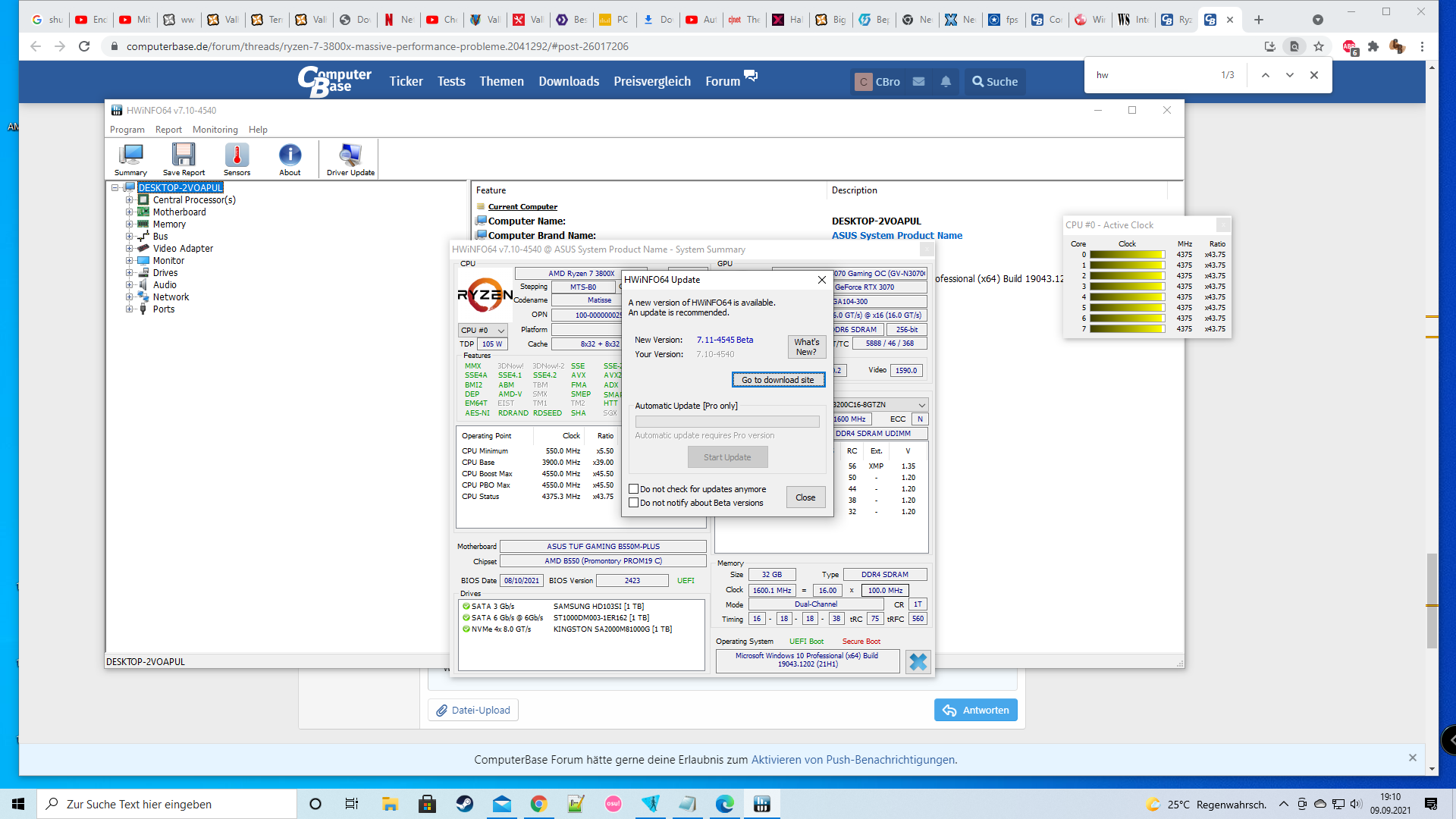Screen dimensions: 1456x819
Task: Open the Monitoring menu
Action: (215, 130)
